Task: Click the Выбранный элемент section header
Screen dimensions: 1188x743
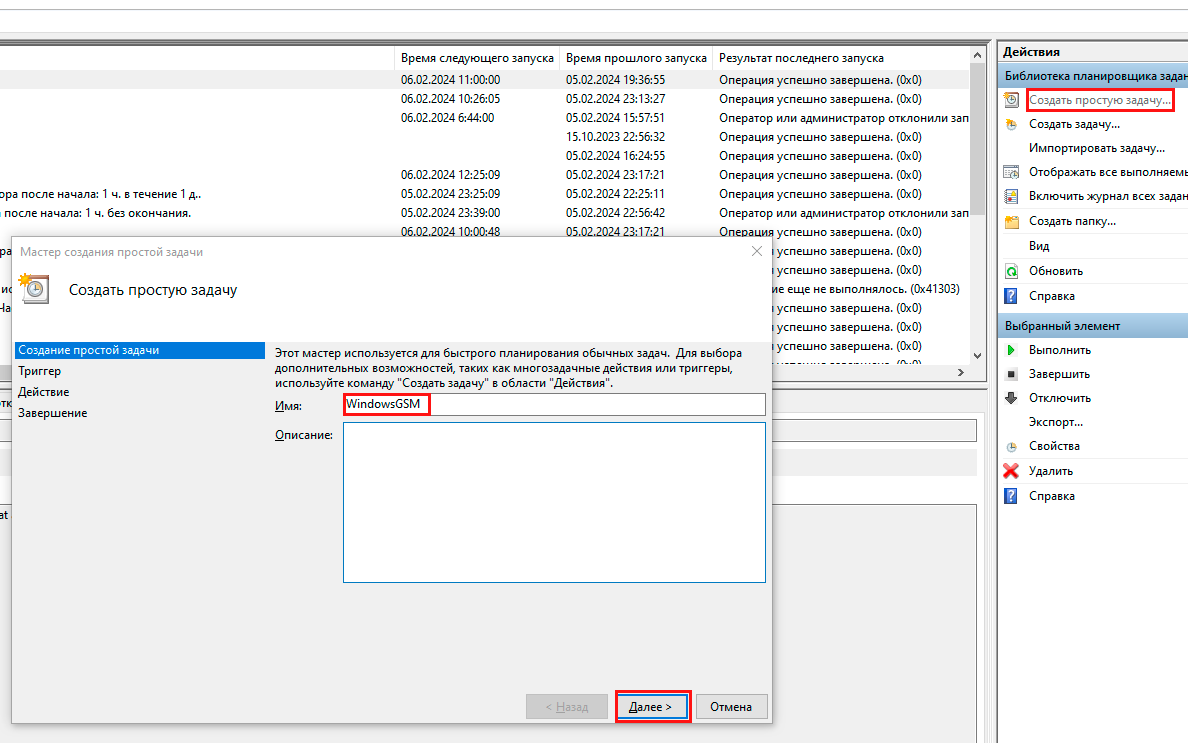Action: (1094, 326)
